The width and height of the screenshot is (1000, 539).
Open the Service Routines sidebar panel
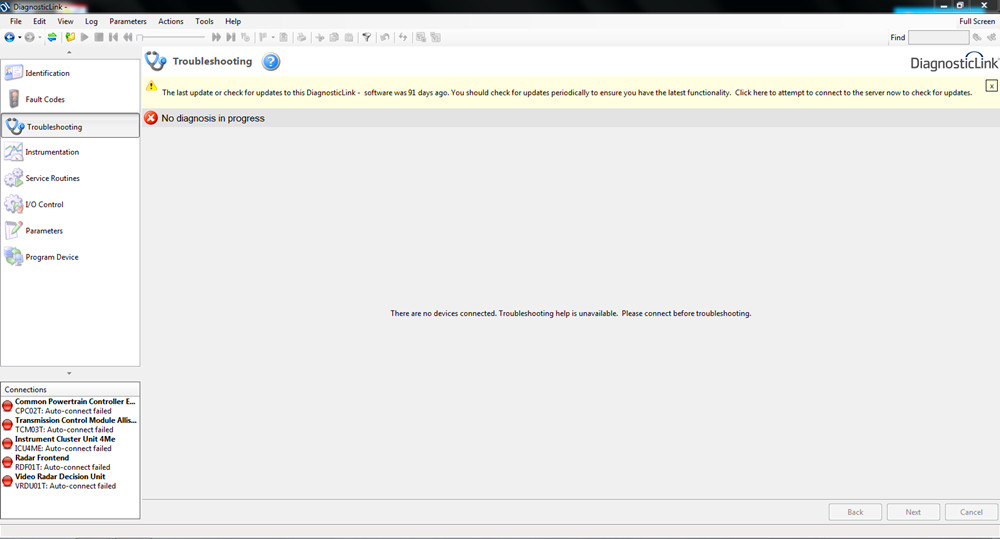tap(70, 178)
